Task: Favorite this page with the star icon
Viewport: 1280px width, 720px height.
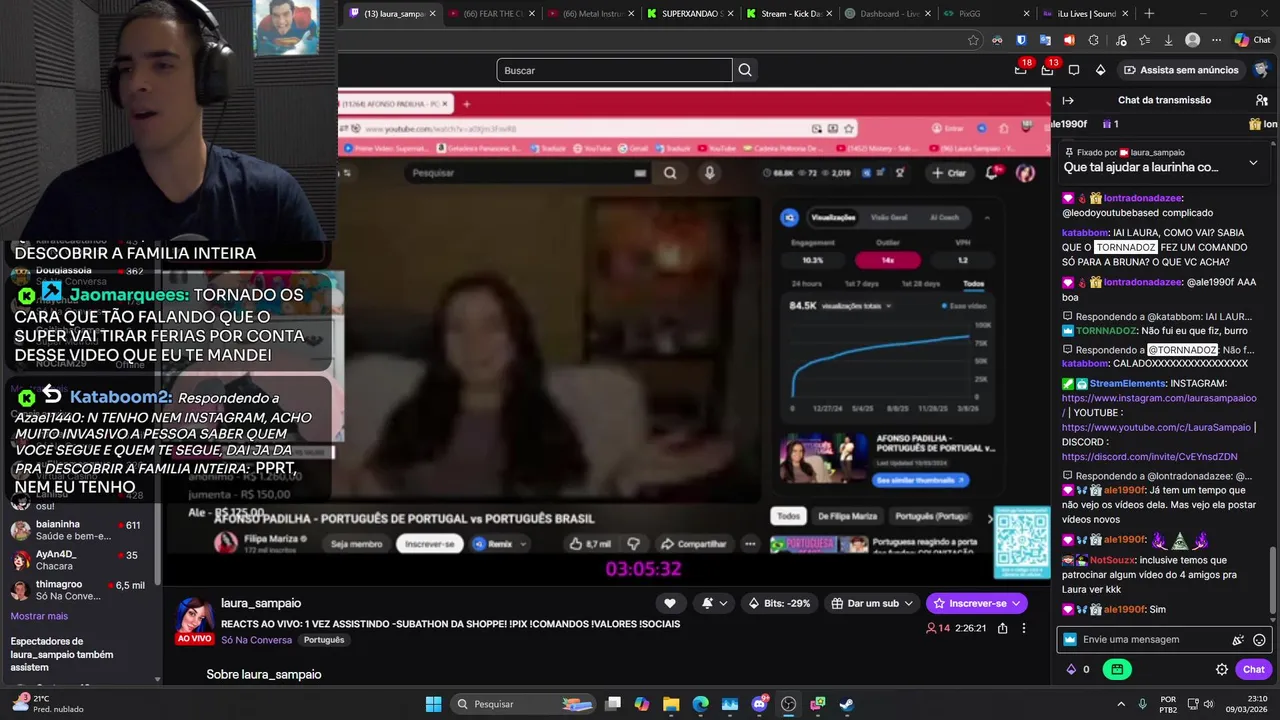Action: [973, 40]
